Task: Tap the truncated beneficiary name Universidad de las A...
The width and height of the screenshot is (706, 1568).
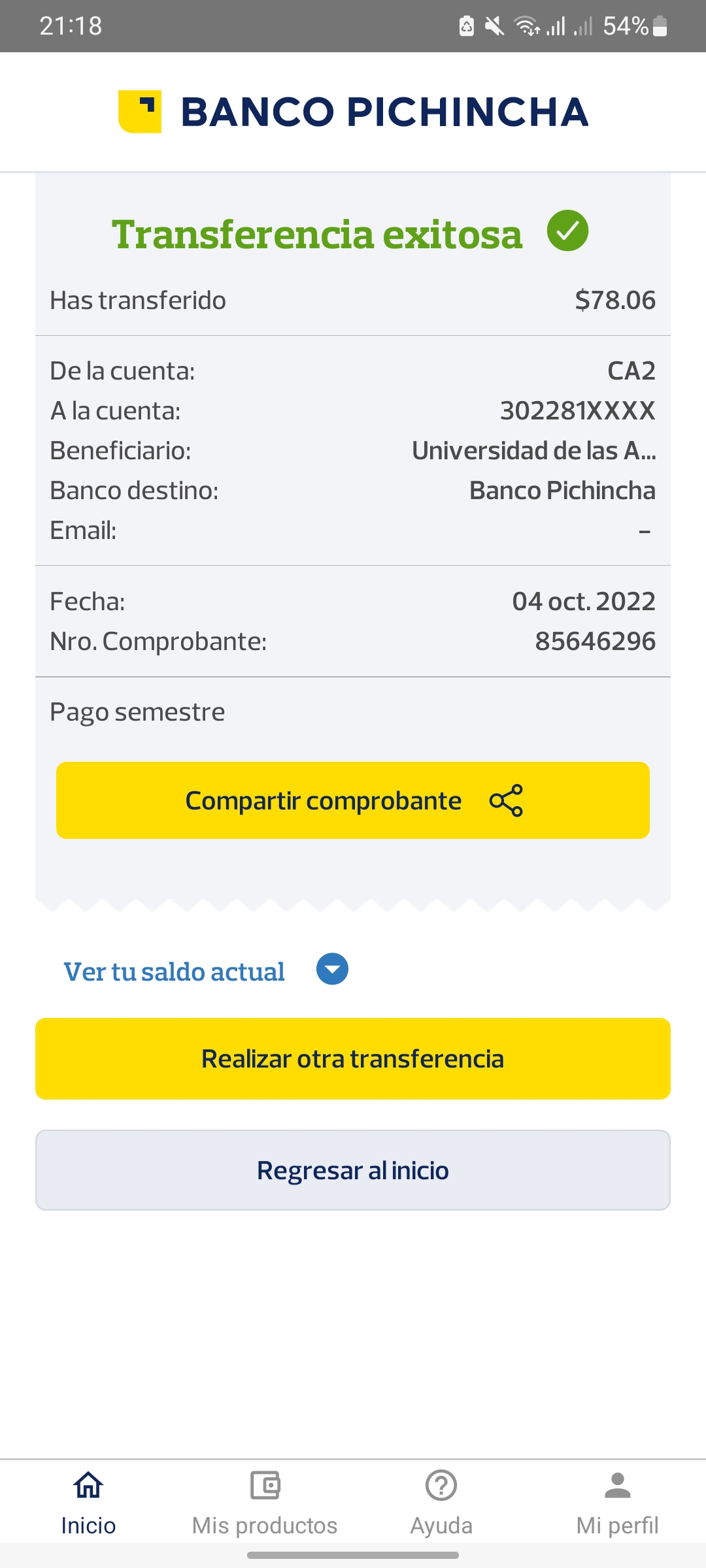Action: point(533,451)
